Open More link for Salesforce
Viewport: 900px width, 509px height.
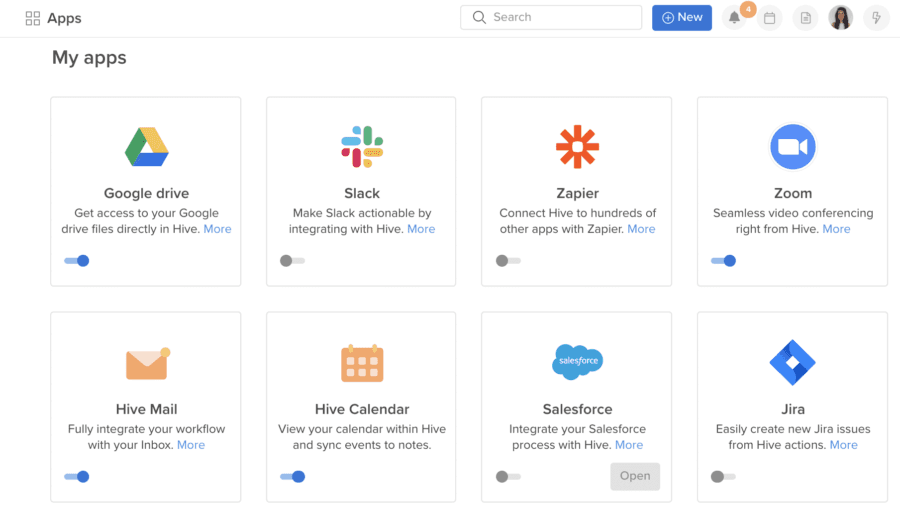pyautogui.click(x=629, y=445)
